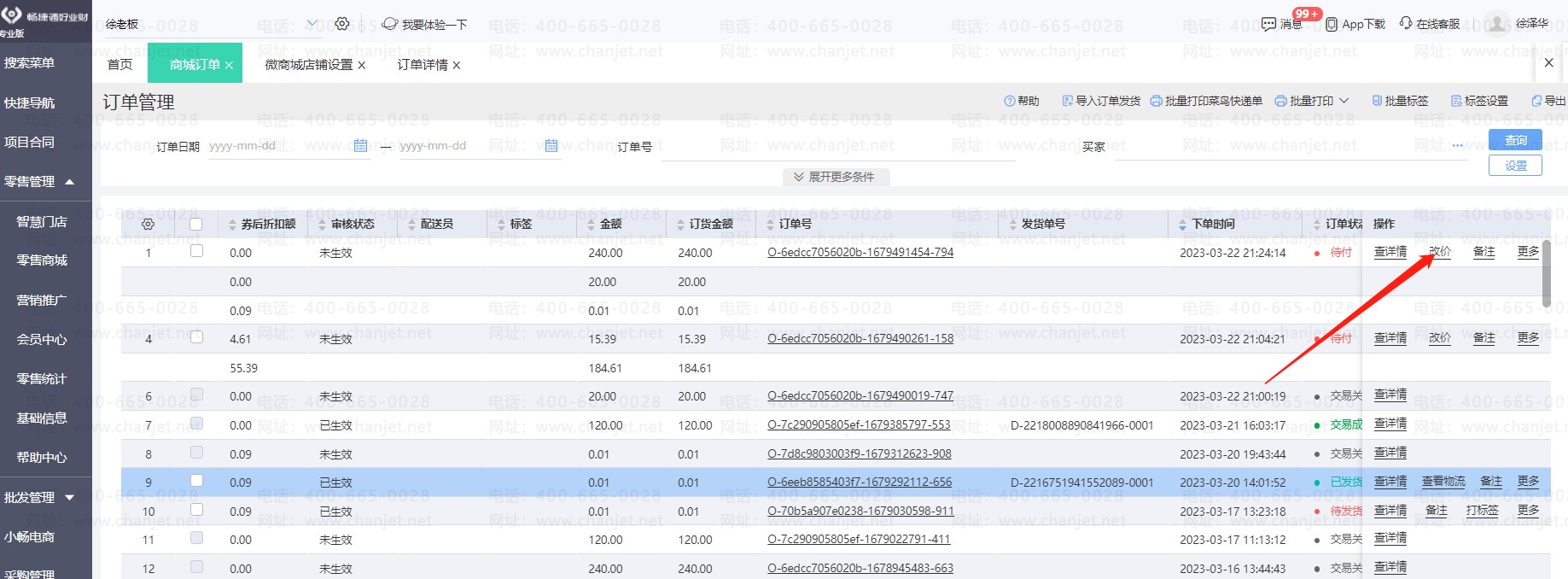Collapse the 零售管理 sidebar section
The width and height of the screenshot is (1568, 579).
tap(69, 181)
